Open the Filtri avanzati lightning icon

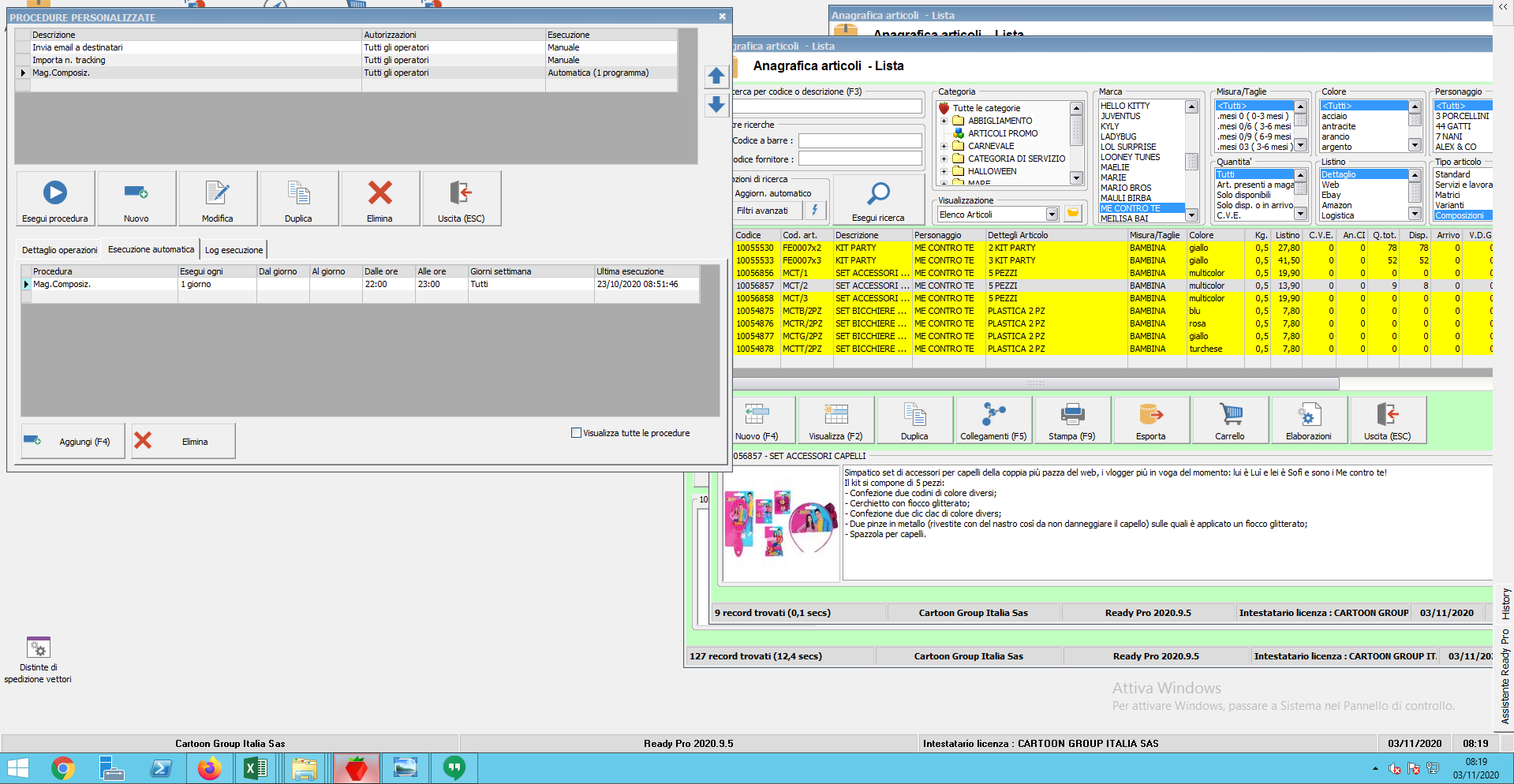[x=815, y=211]
